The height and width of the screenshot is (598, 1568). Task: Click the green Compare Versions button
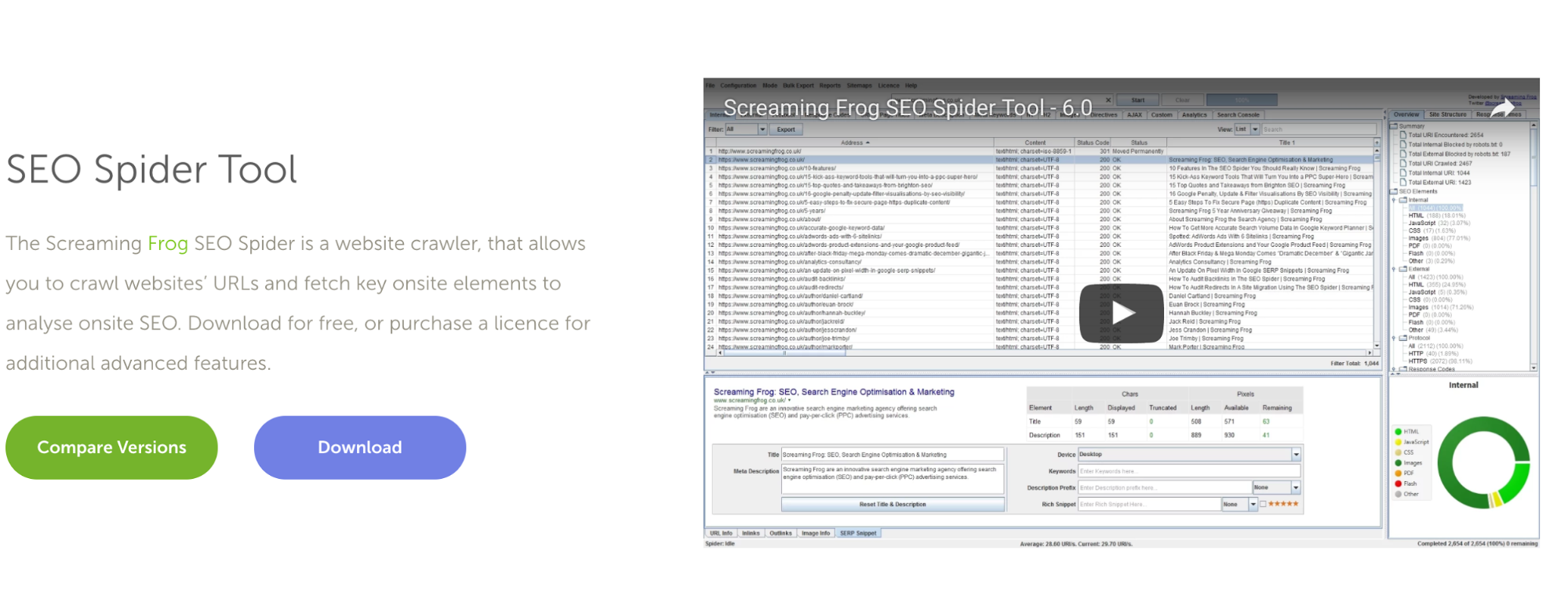[x=111, y=448]
